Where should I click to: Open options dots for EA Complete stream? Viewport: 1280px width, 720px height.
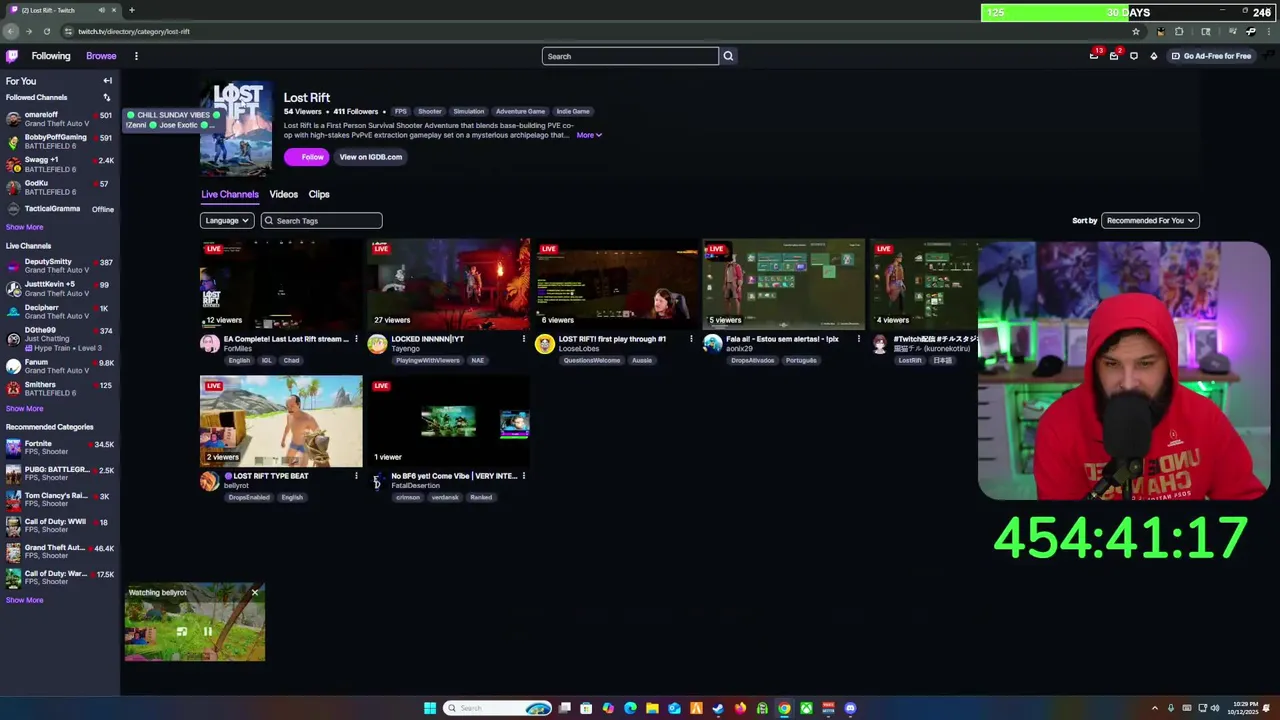(356, 339)
